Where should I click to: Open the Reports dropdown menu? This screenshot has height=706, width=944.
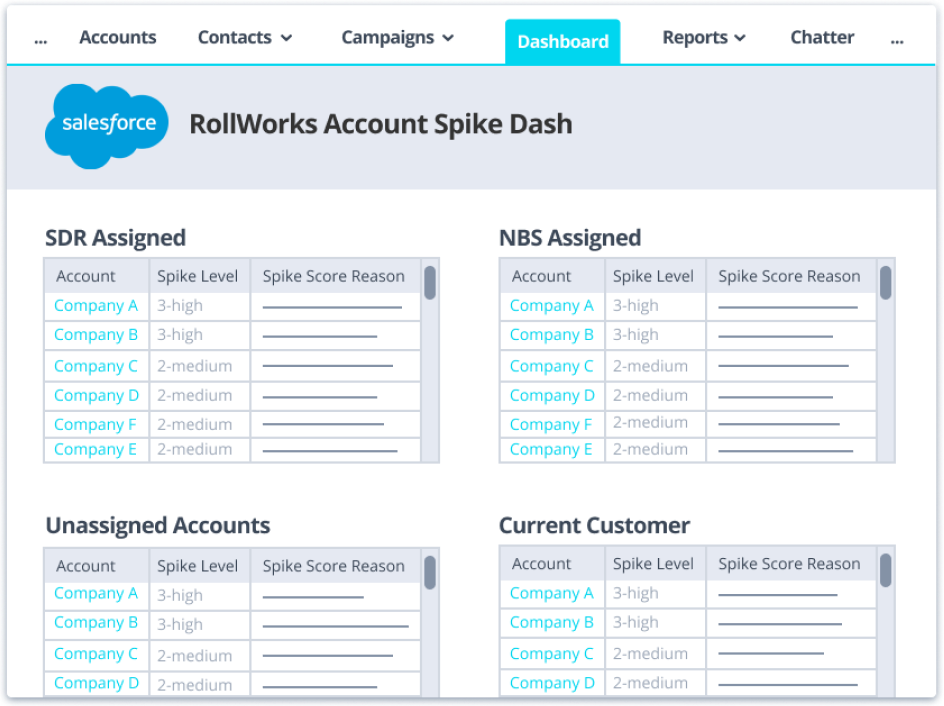coord(703,37)
